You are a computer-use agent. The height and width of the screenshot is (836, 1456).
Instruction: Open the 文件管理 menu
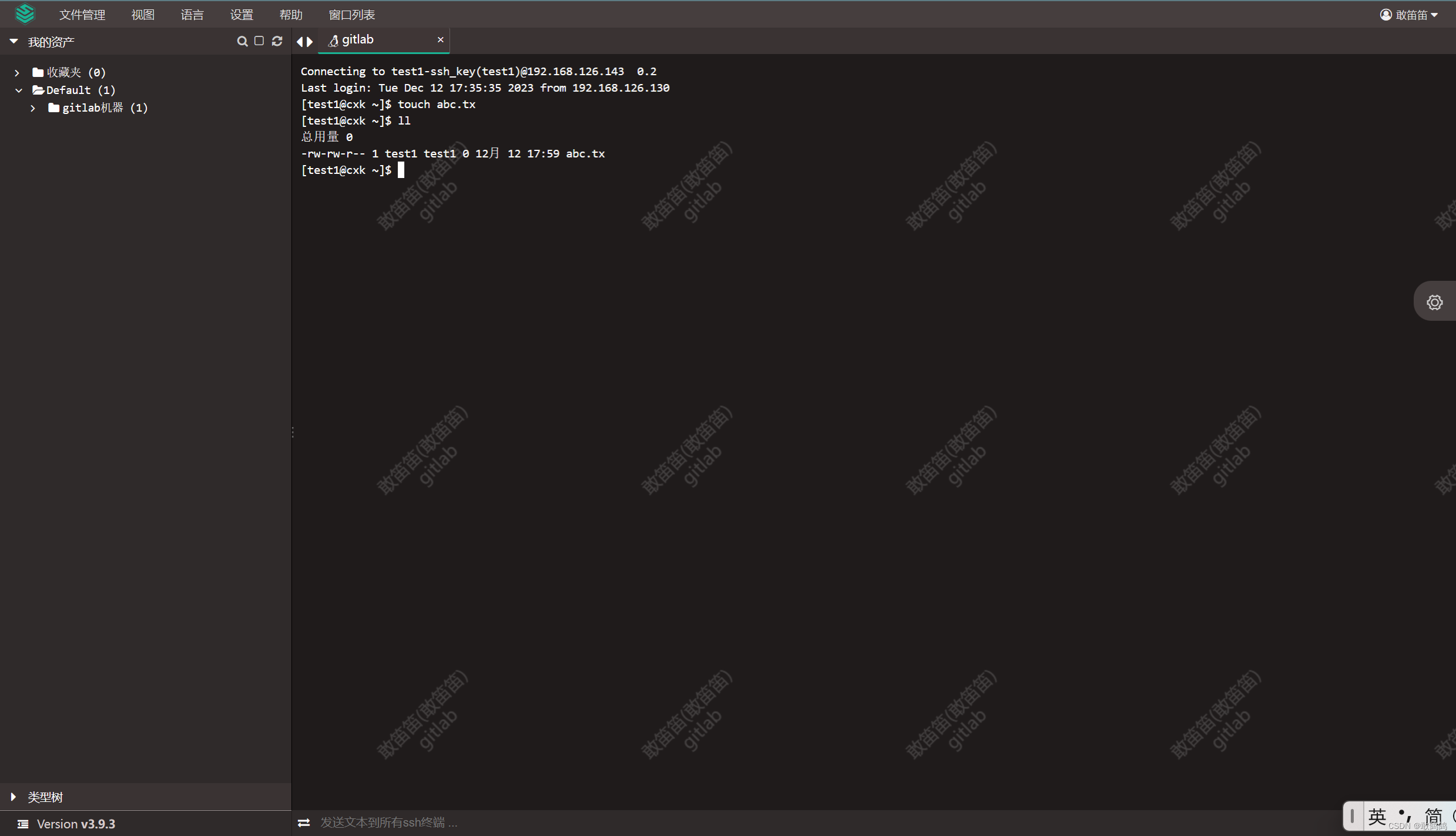pyautogui.click(x=82, y=15)
